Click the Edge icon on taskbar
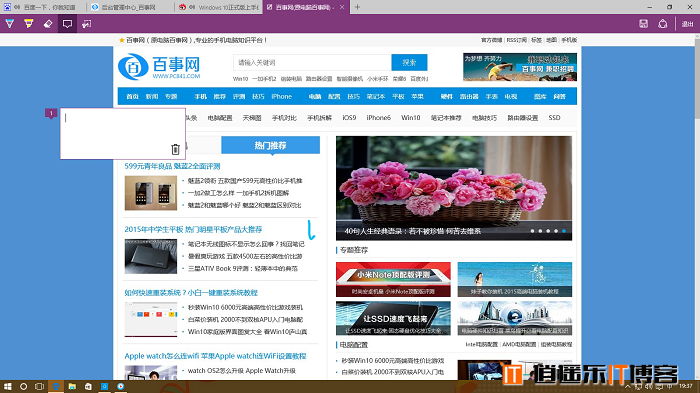Image resolution: width=700 pixels, height=393 pixels. (56, 386)
